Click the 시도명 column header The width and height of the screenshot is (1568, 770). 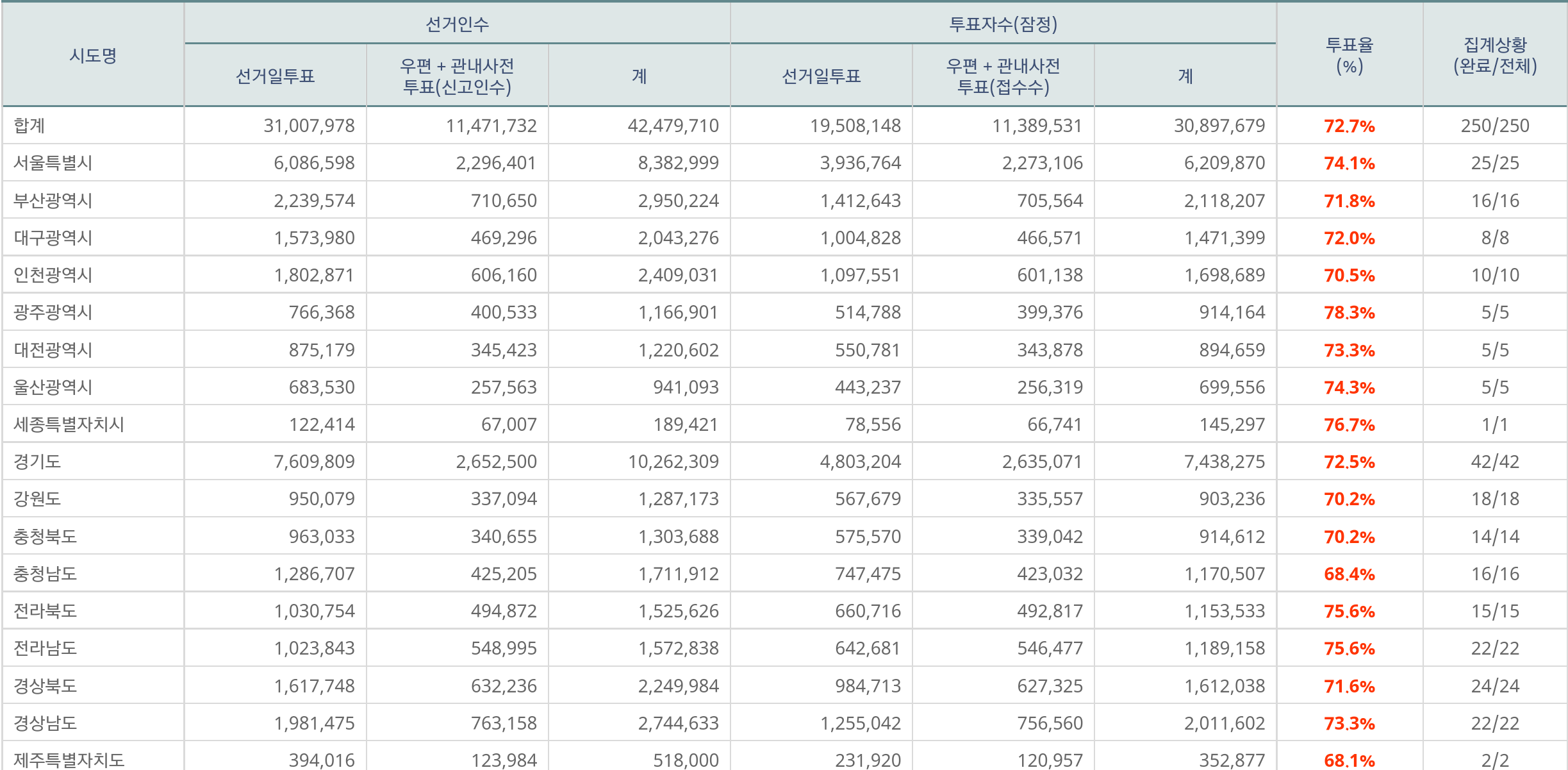pos(93,56)
